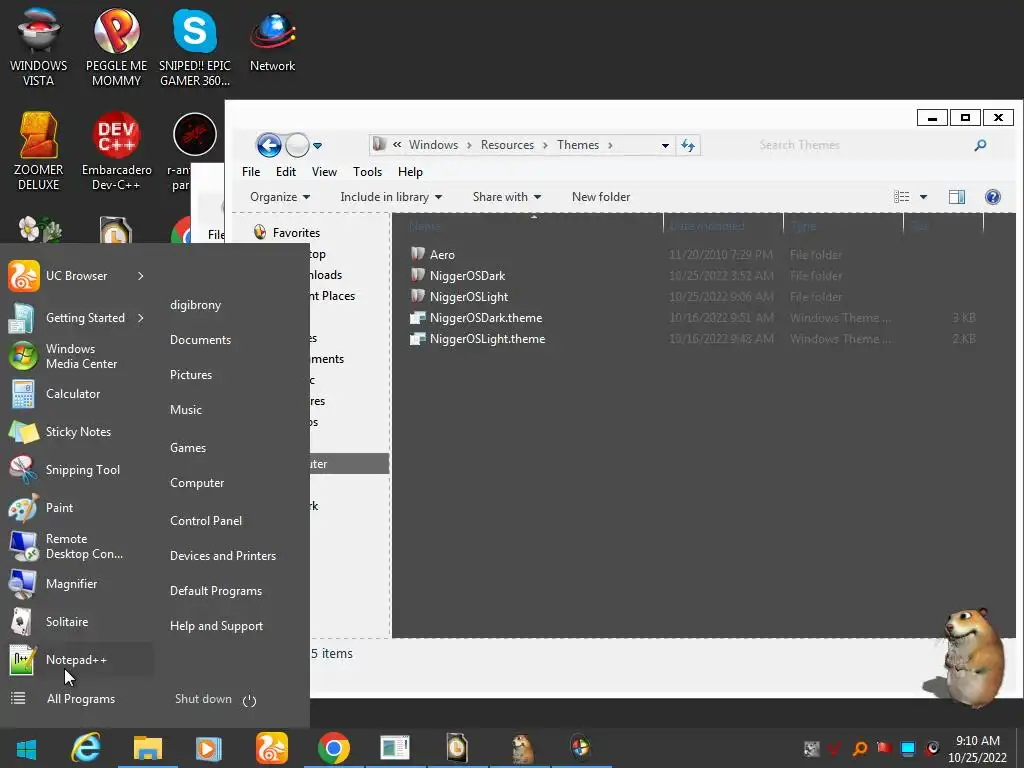Open digibrony user folder link
Viewport: 1024px width, 768px height.
coord(195,305)
